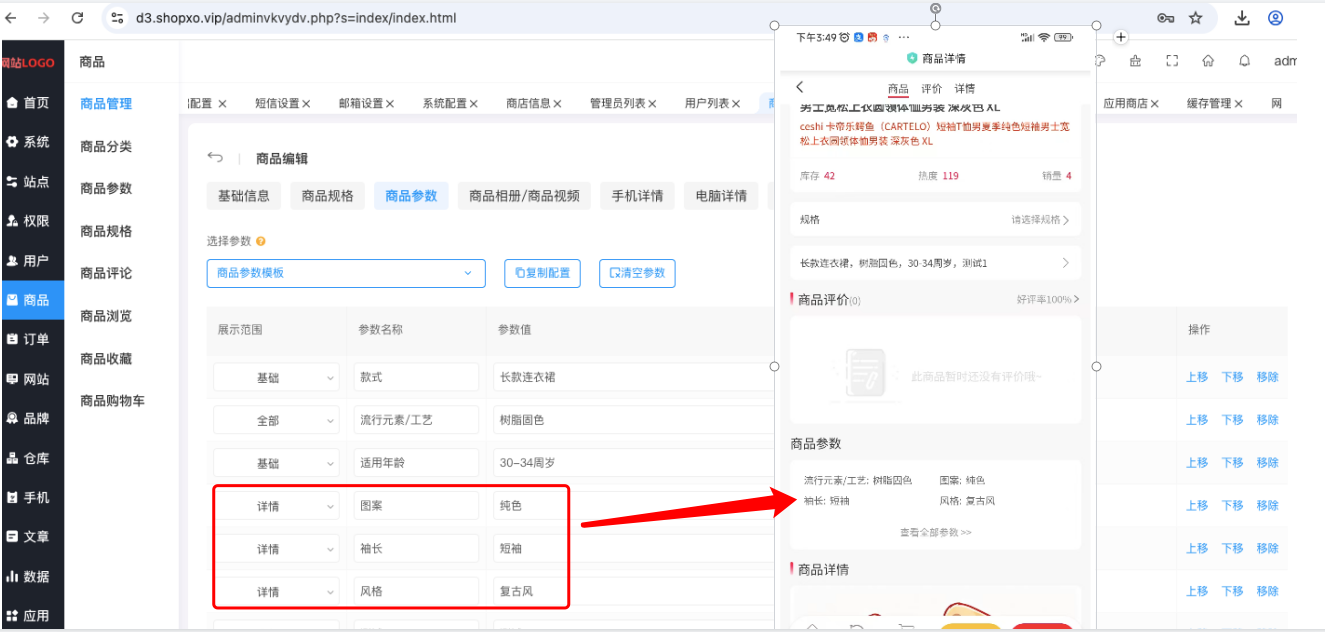The height and width of the screenshot is (632, 1325).
Task: Open the 商品相册/商品视频 tab
Action: pos(525,196)
